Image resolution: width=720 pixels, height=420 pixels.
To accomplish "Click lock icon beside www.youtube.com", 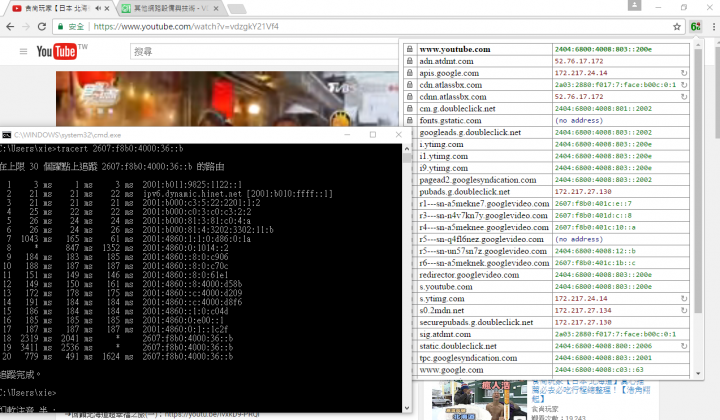I will [410, 49].
